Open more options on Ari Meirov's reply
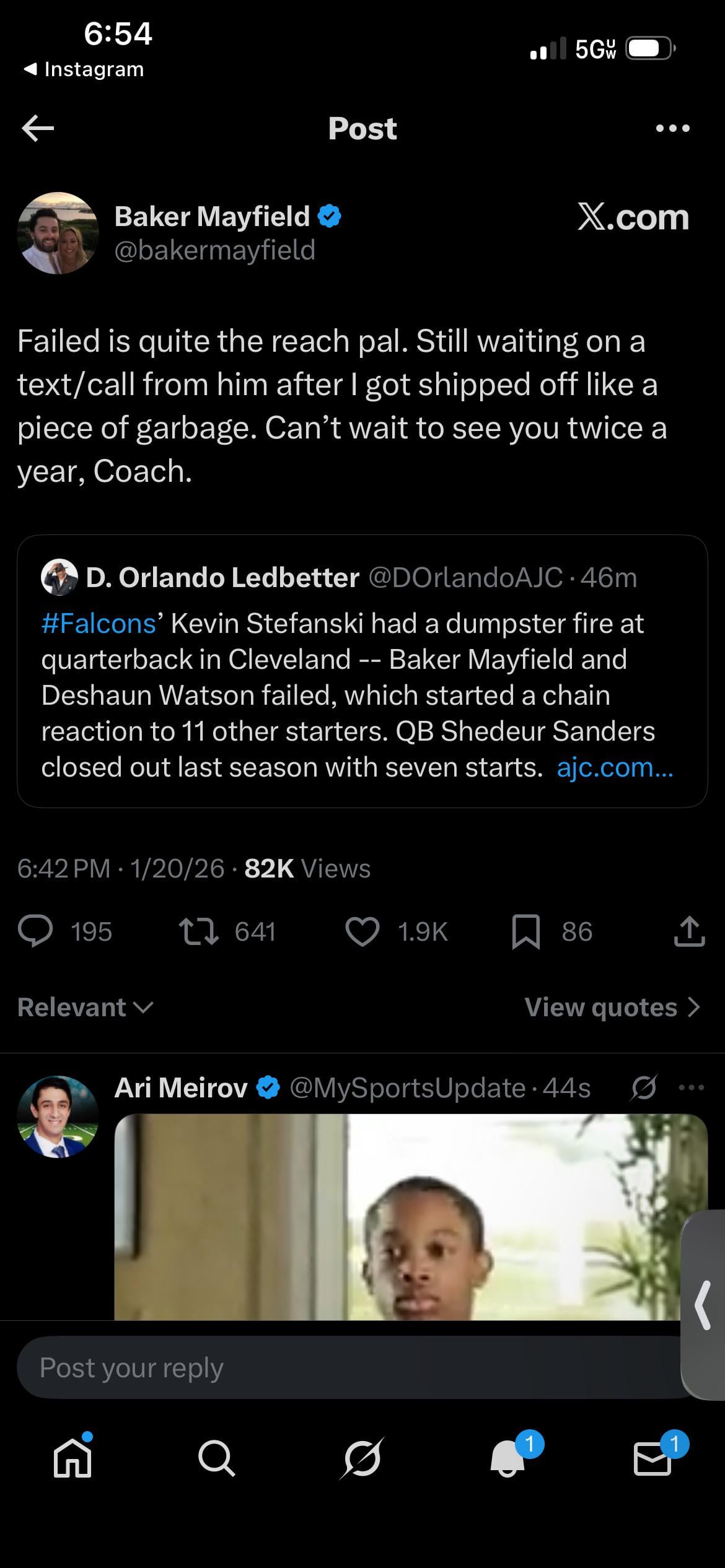 pyautogui.click(x=692, y=1087)
